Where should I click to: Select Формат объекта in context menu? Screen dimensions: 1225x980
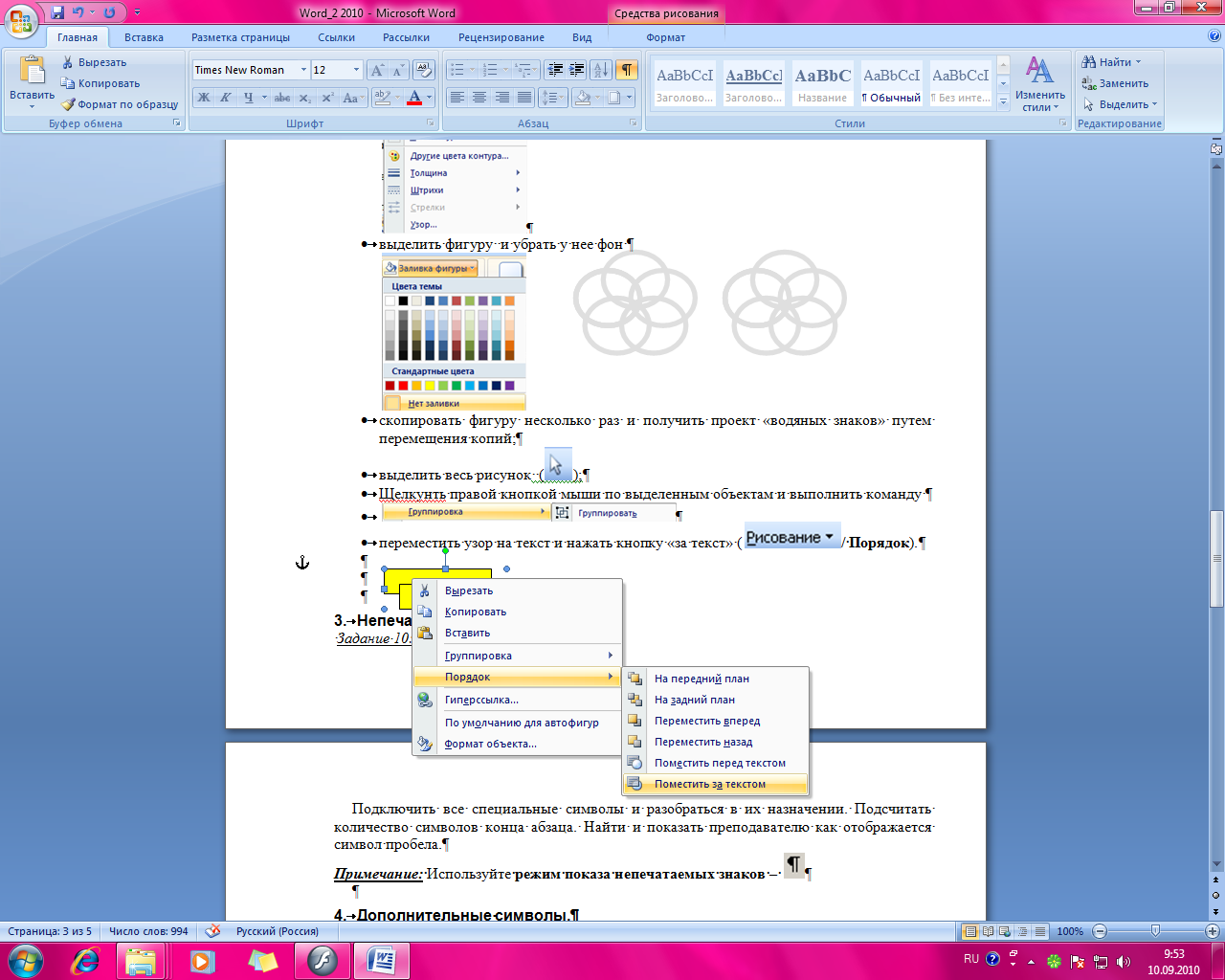tap(517, 744)
